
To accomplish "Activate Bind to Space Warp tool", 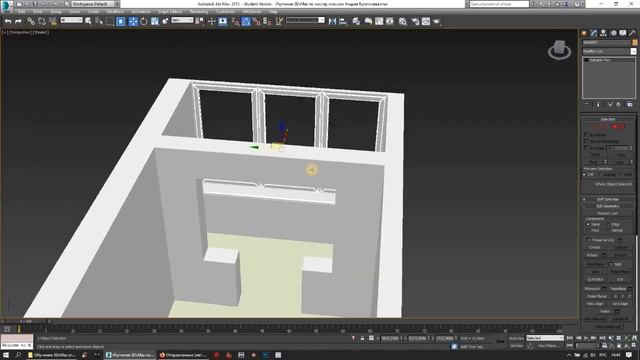I will [53, 21].
